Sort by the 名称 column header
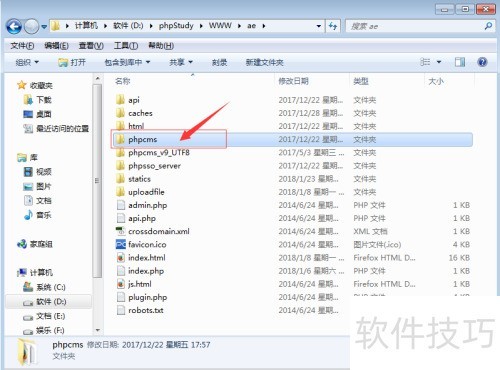500x370 pixels. click(x=123, y=81)
